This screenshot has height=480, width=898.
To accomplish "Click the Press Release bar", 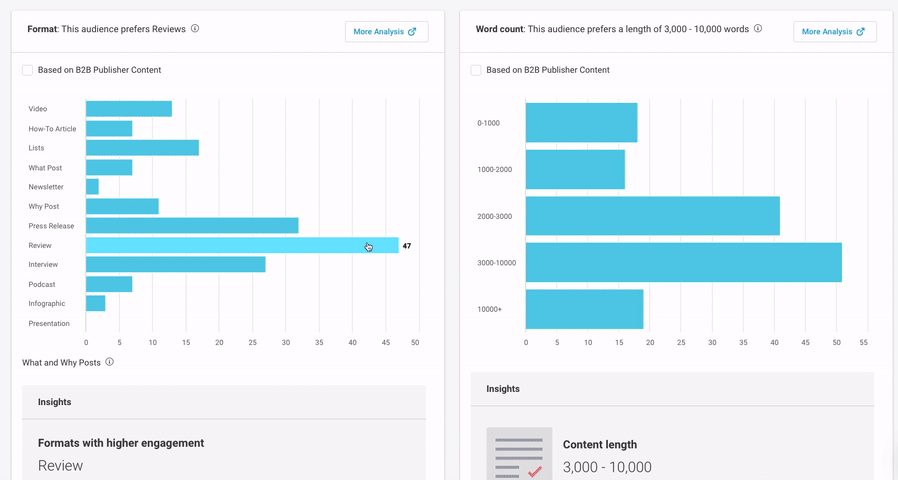I will click(x=192, y=226).
